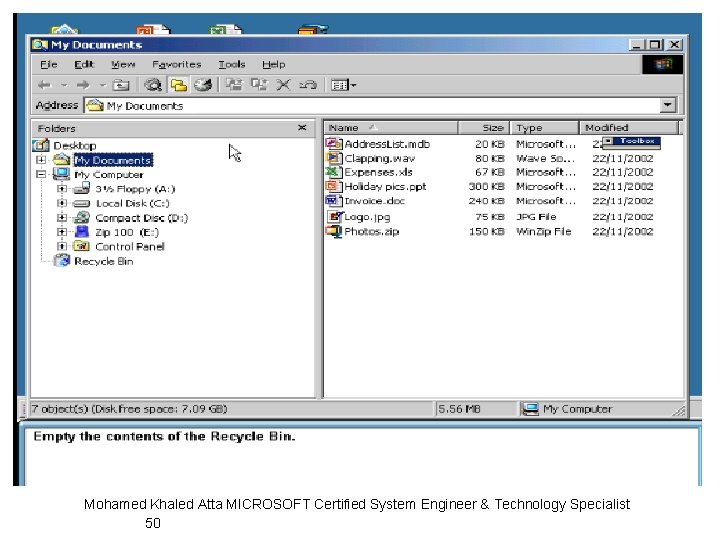Select Local Disk (C:) in tree
Screen dimensions: 720x540
pyautogui.click(x=132, y=203)
